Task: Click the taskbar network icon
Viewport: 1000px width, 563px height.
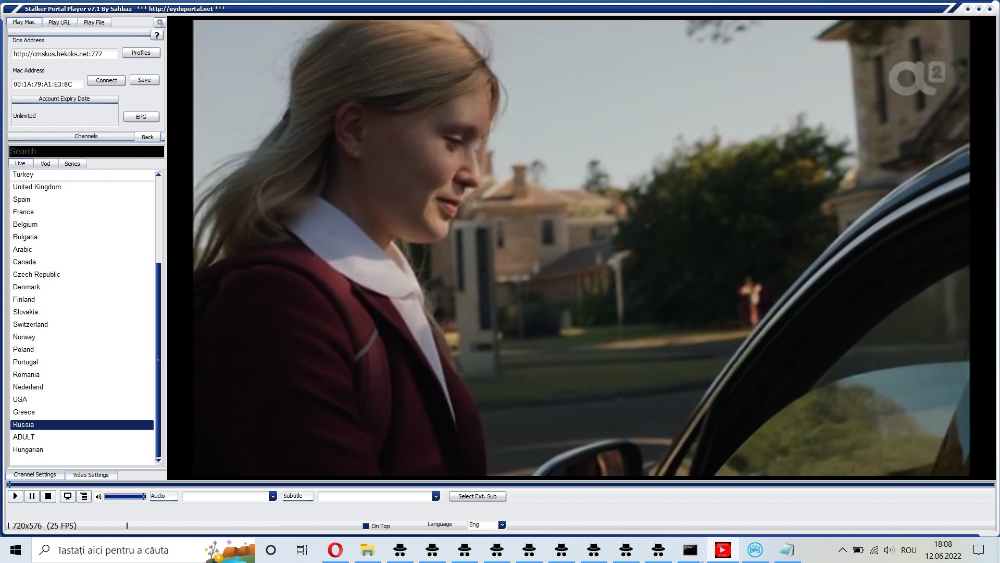Action: click(x=874, y=550)
